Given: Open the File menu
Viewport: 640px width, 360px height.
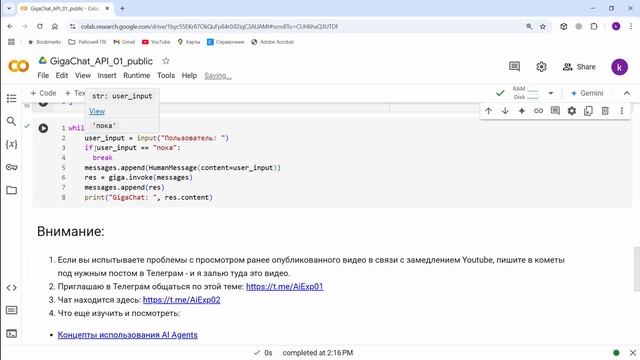Looking at the screenshot, I should 43,76.
